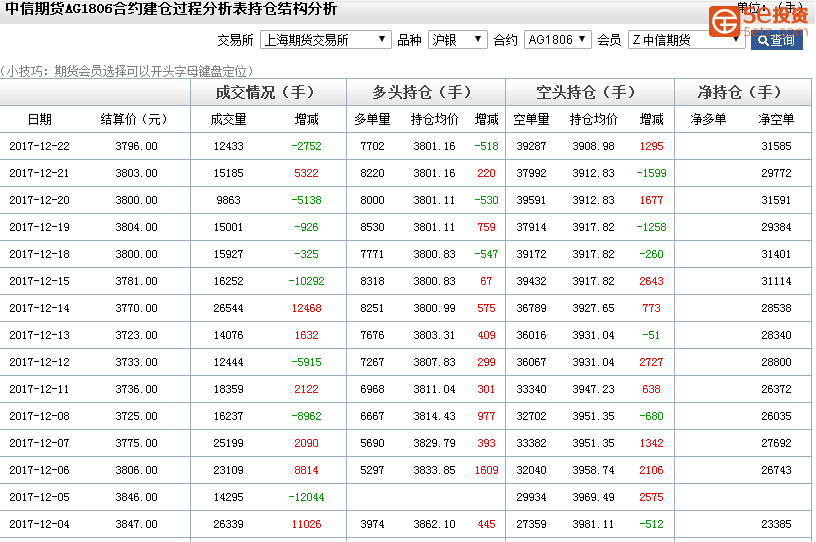
Task: Click the 结算价（元） column header
Action: 134,119
